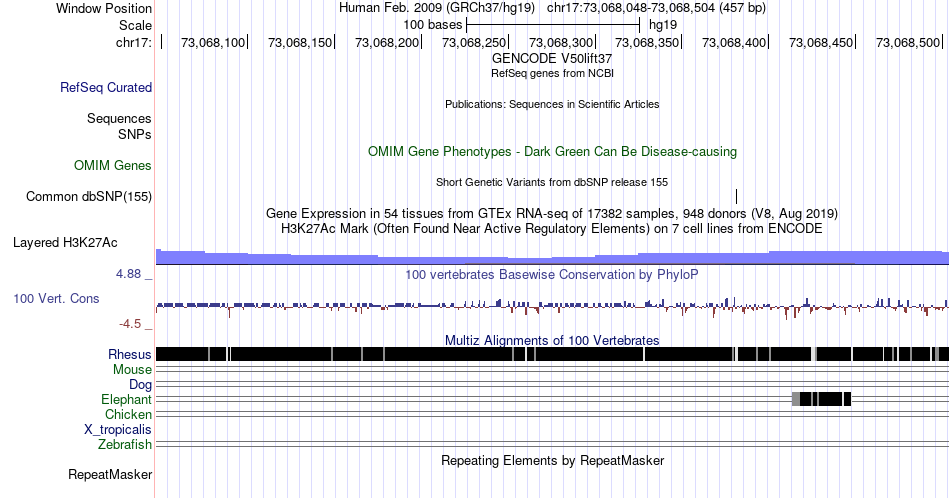Click Short Genetic Variants from dbSNP title
950x498 pixels.
552,182
